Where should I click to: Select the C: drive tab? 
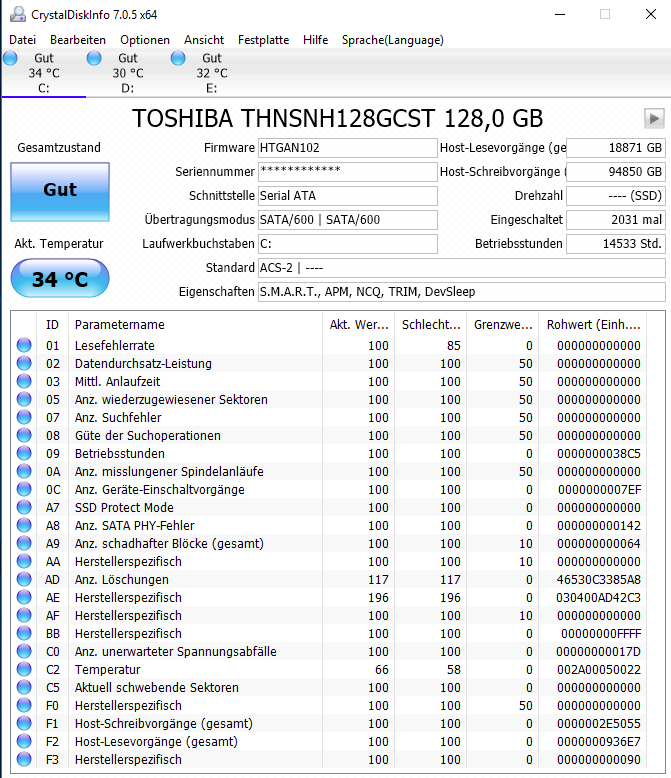(x=44, y=73)
